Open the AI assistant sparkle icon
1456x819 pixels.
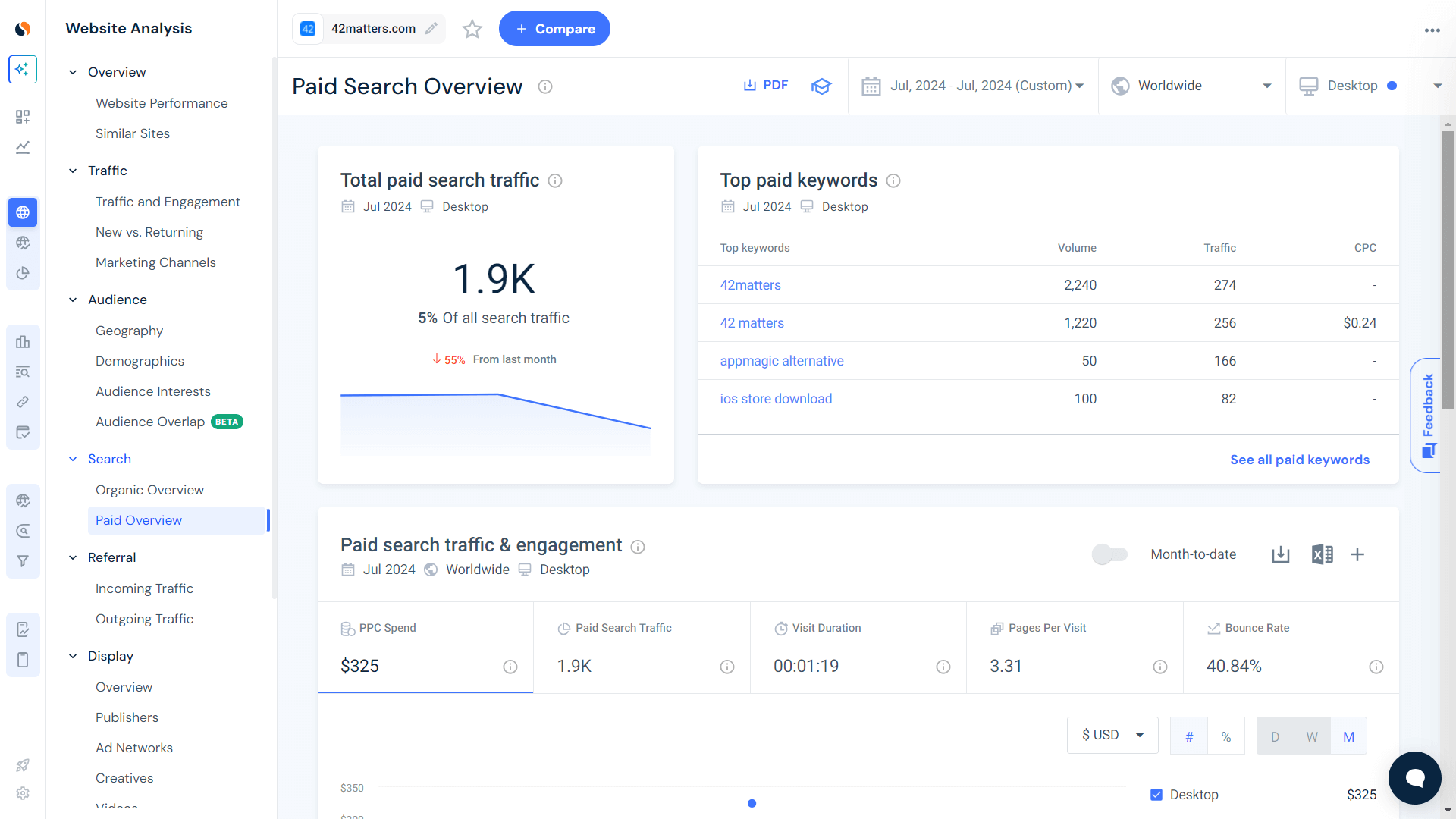point(23,69)
